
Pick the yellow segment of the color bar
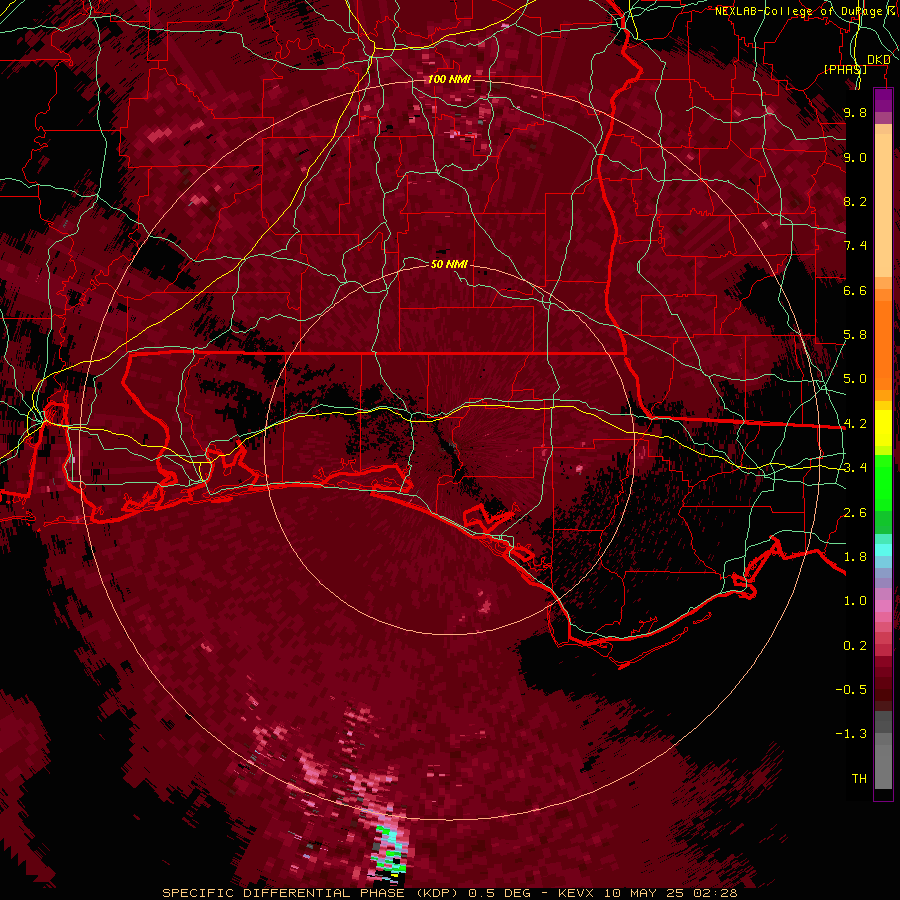point(883,428)
